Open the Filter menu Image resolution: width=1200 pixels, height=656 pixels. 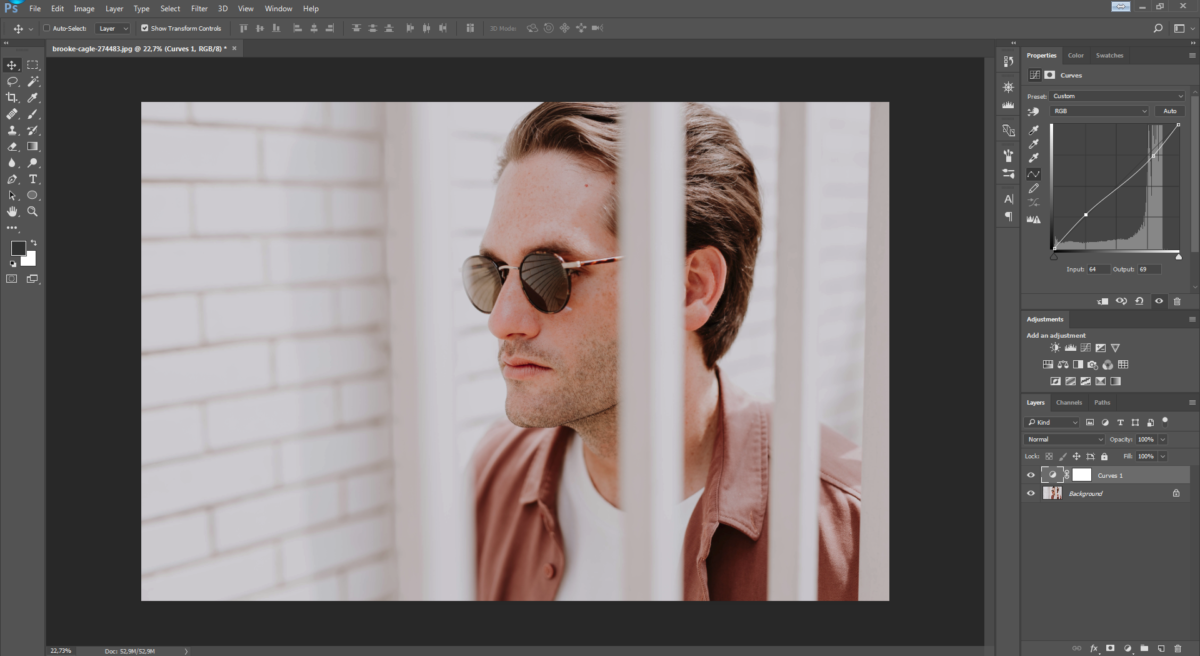click(x=199, y=8)
